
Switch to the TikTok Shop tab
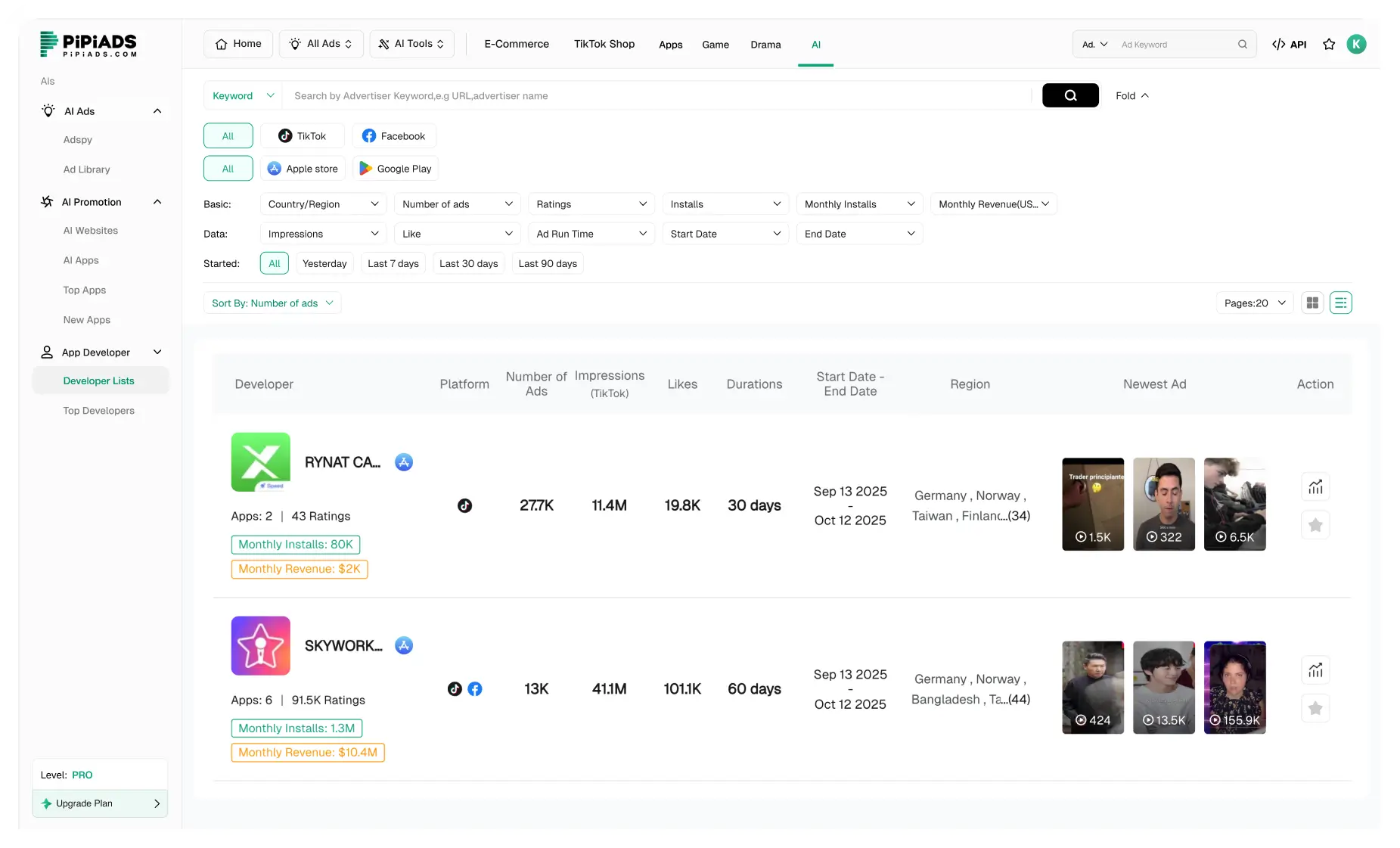pyautogui.click(x=604, y=44)
